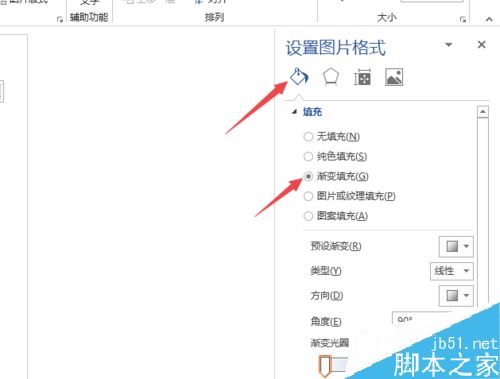The image size is (500, 379).
Task: Collapse the 填充 section
Action: [294, 112]
